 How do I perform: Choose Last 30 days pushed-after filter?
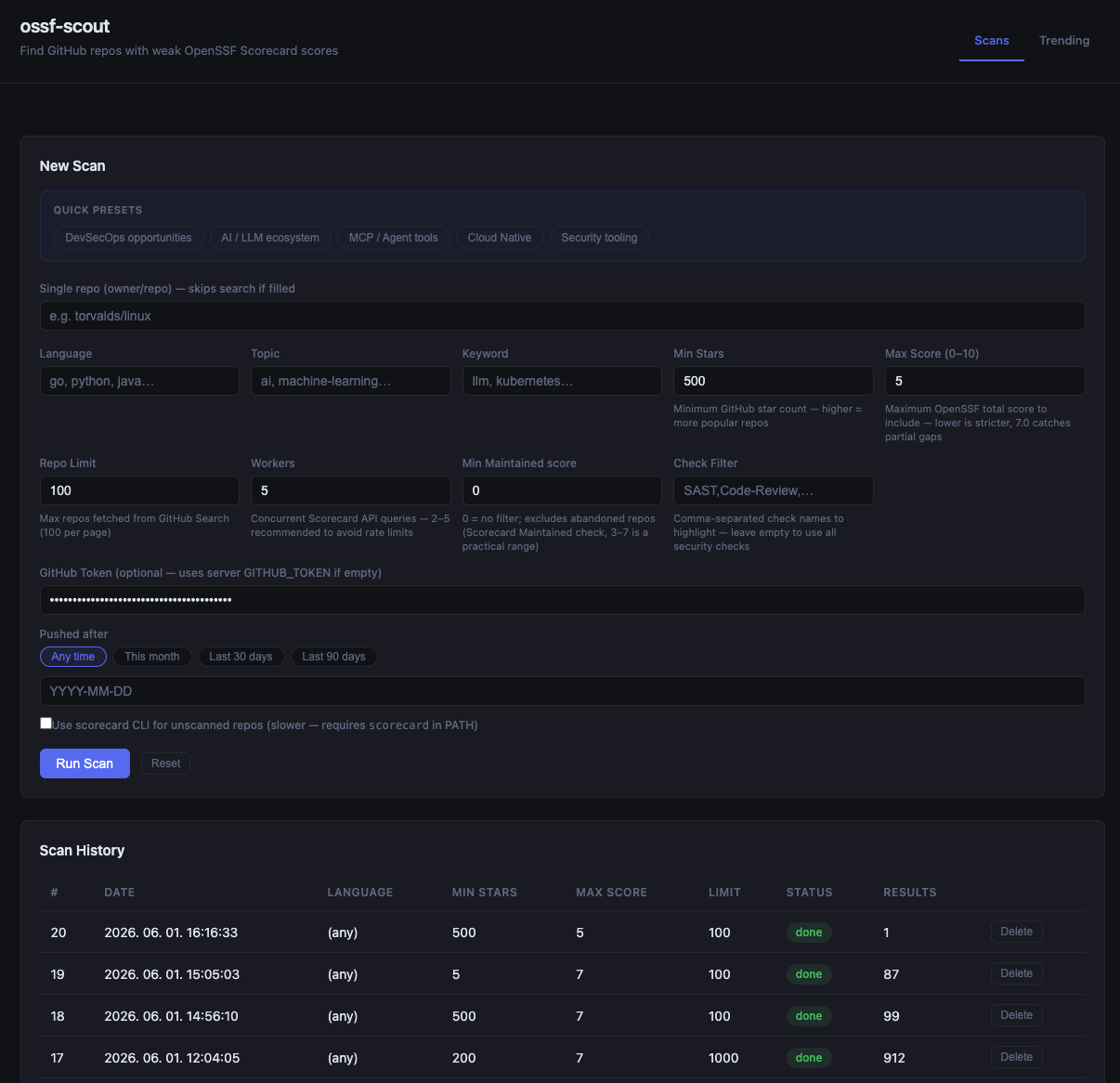pos(241,657)
